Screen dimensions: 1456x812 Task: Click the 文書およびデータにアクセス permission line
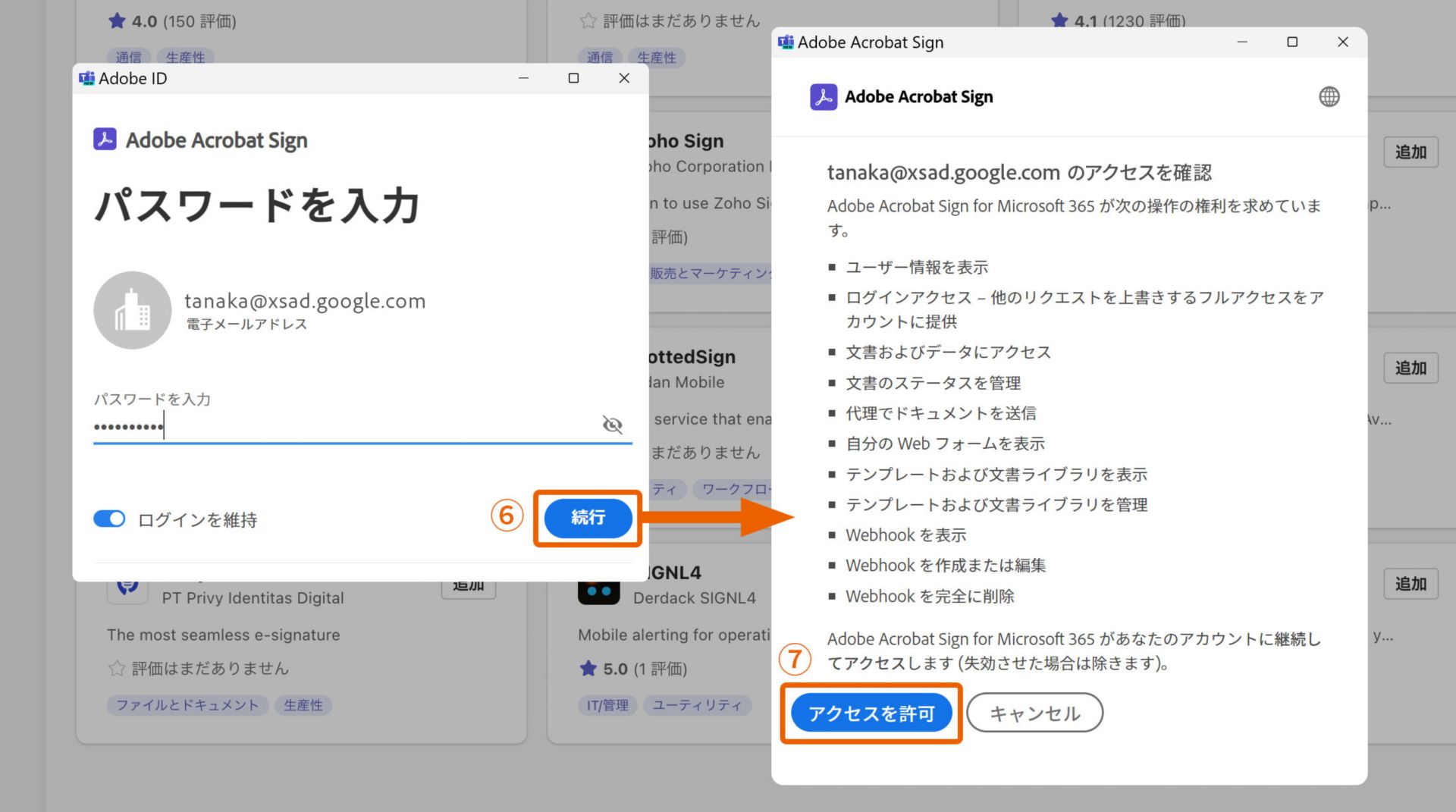(949, 352)
